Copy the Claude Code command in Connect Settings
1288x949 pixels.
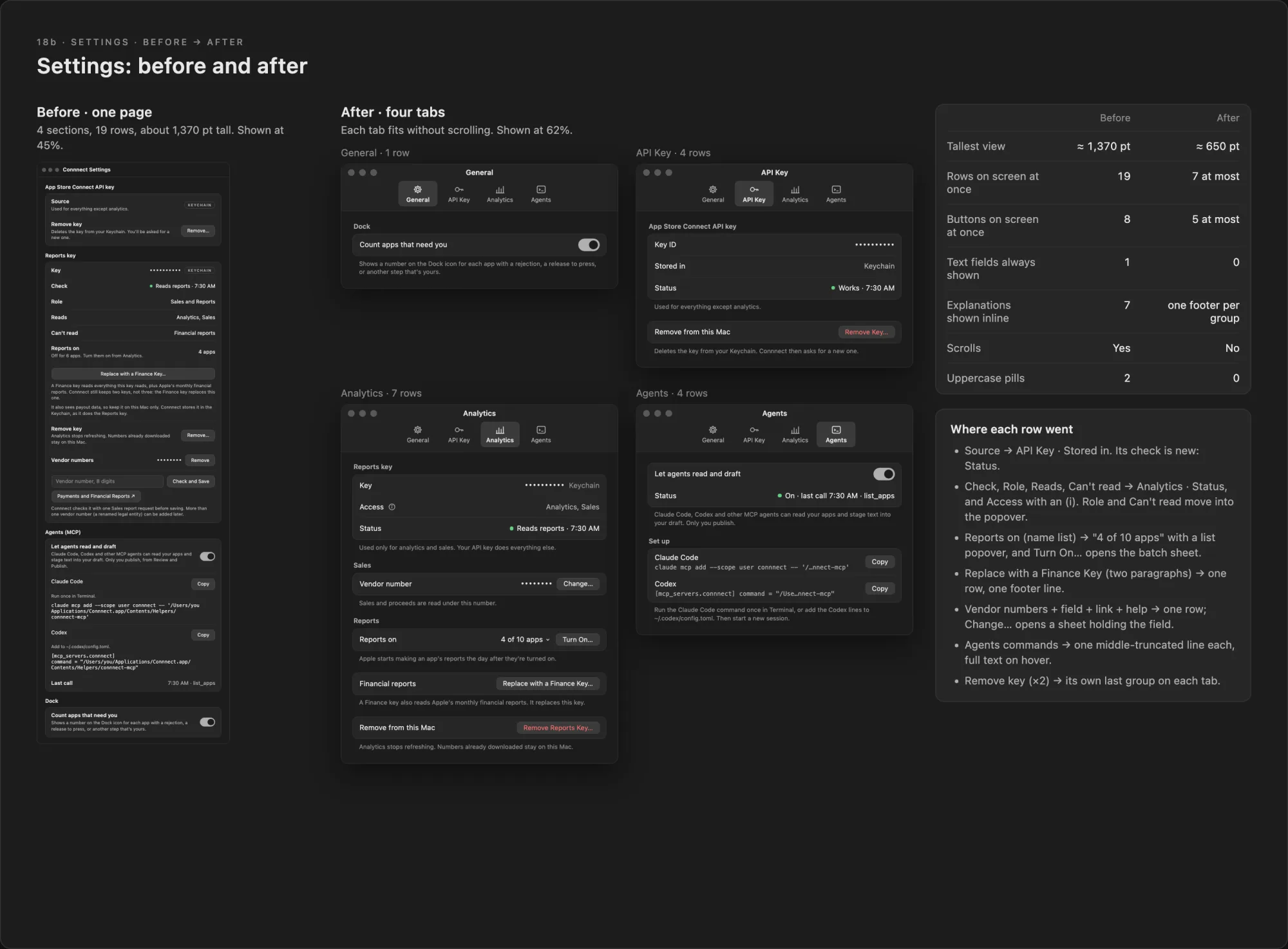point(204,584)
